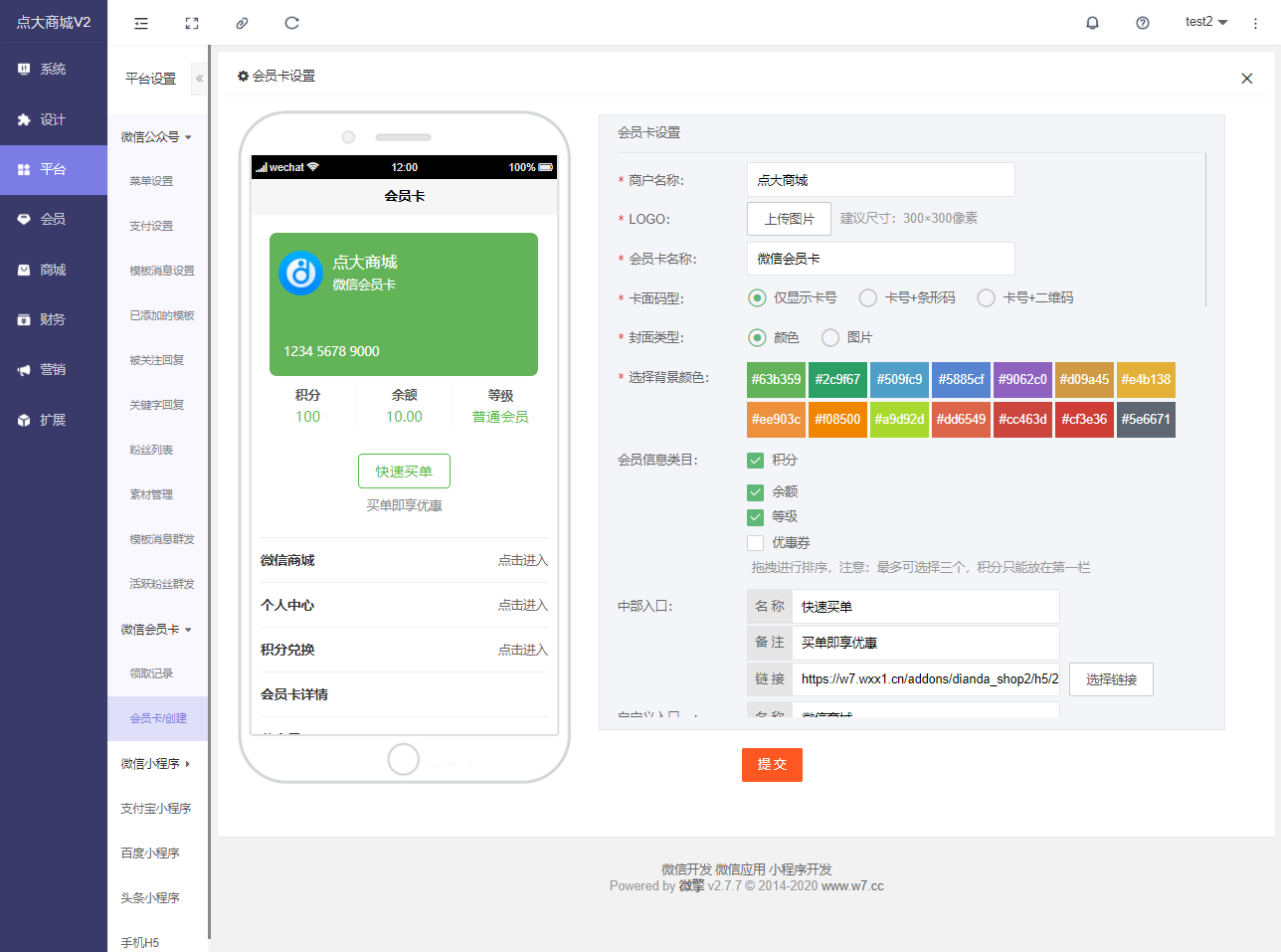Click 点击进入 link beside 积分兑换

tap(523, 650)
